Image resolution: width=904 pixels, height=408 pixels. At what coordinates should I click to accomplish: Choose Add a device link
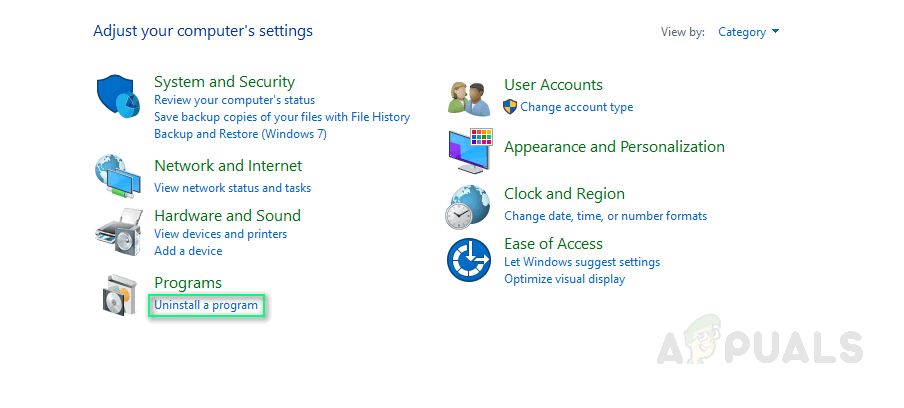pyautogui.click(x=188, y=251)
